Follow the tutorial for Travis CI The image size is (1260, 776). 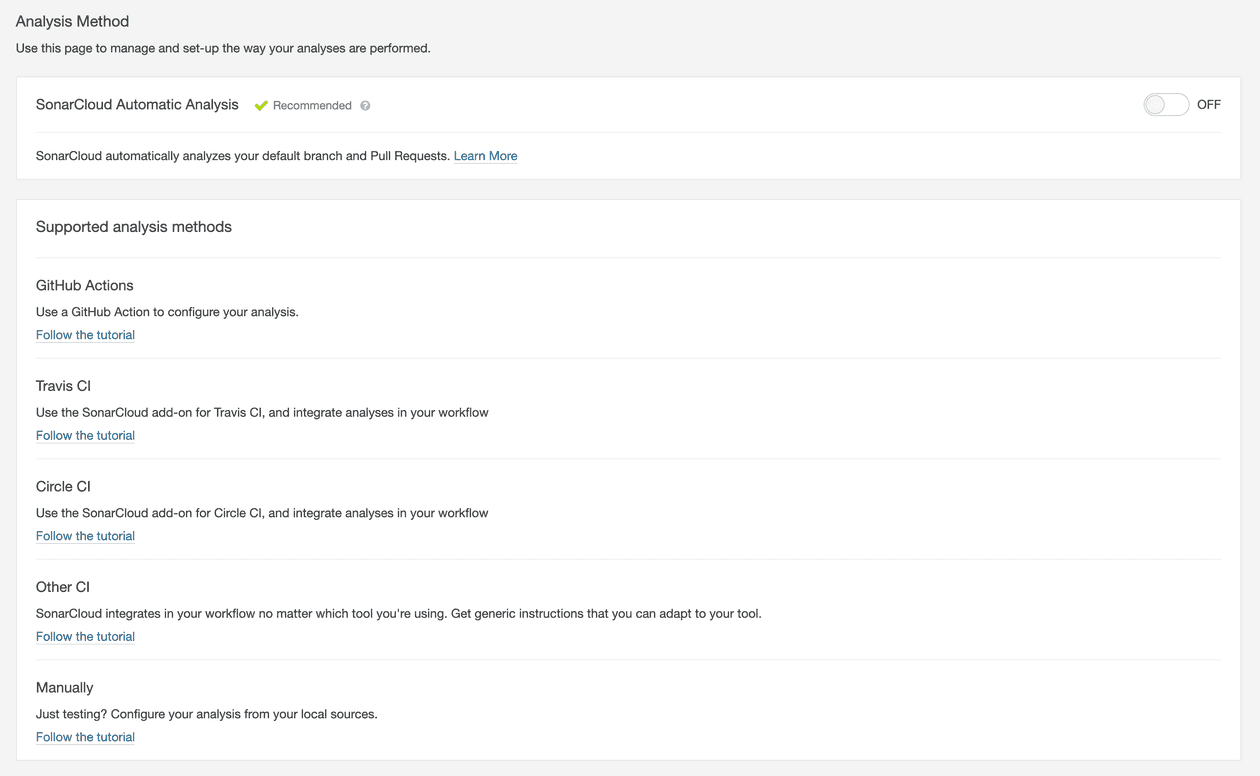click(85, 435)
